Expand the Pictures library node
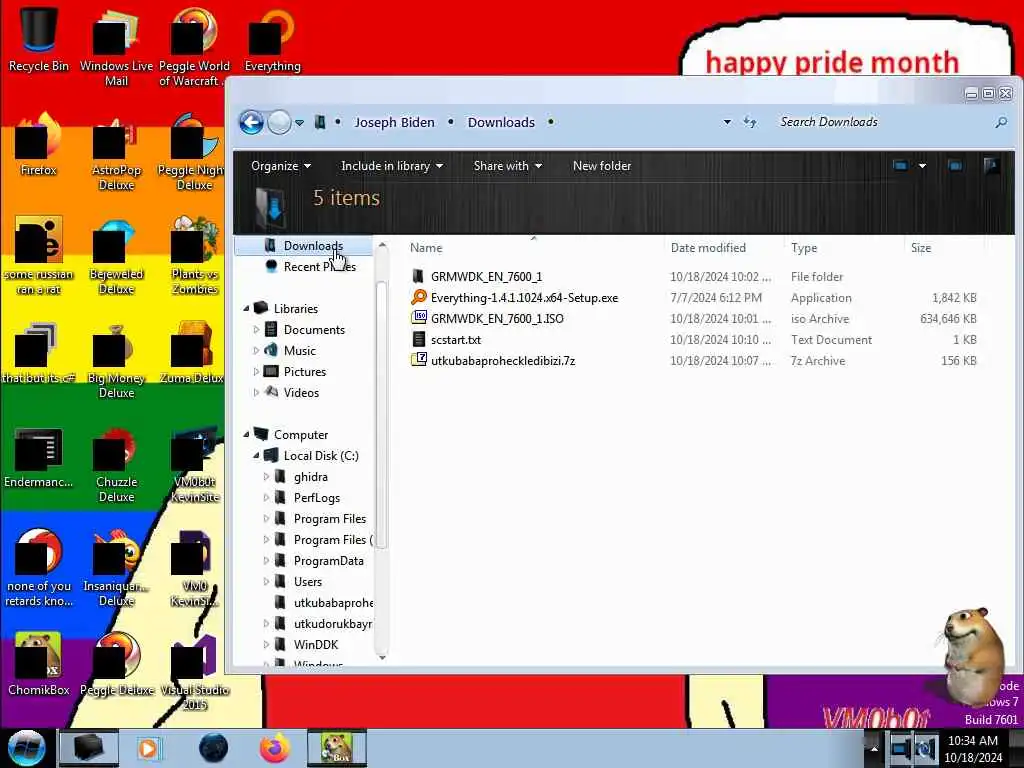The height and width of the screenshot is (768, 1024). 257,372
